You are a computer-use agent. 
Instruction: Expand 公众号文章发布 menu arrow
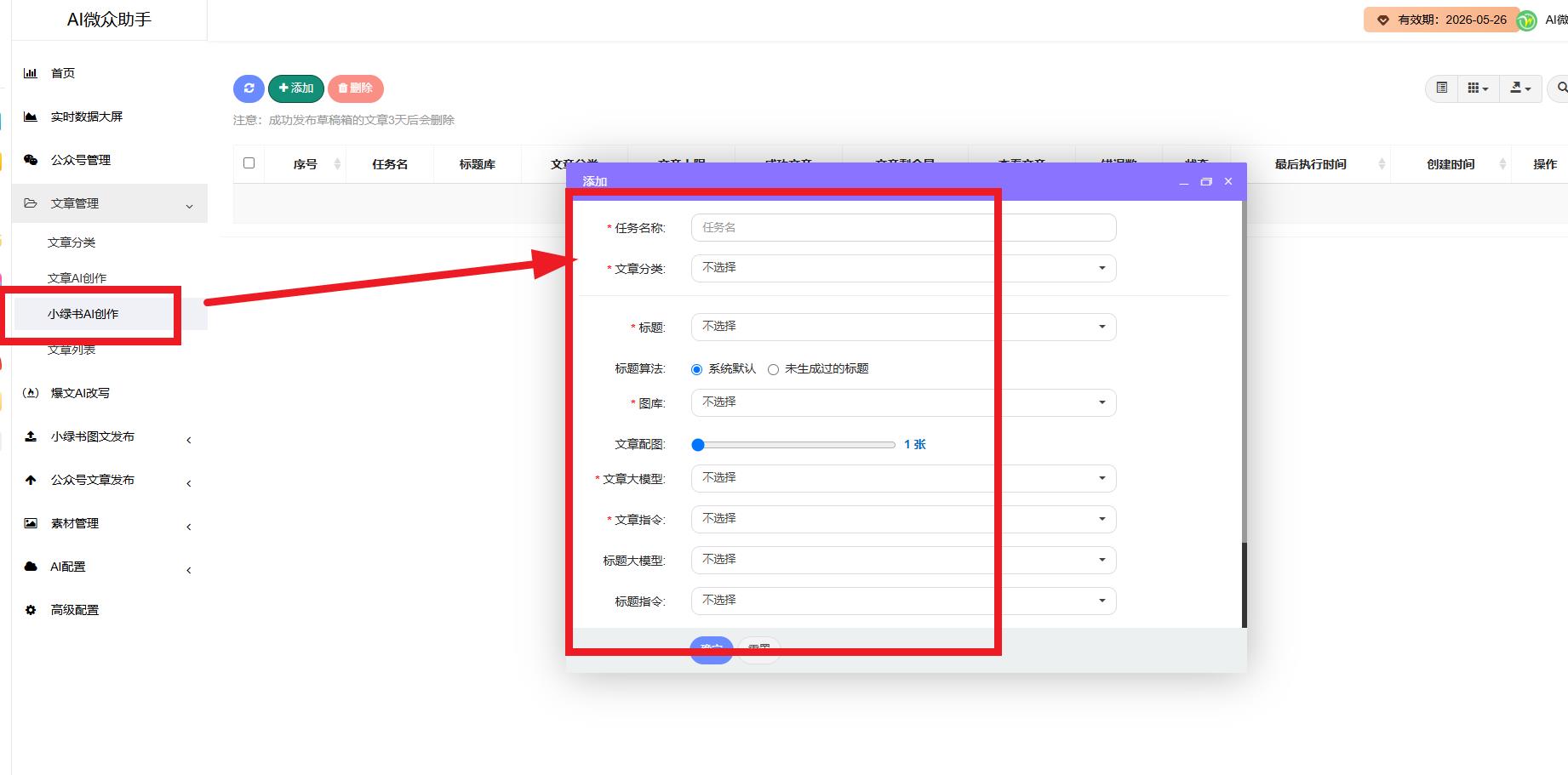pos(189,483)
